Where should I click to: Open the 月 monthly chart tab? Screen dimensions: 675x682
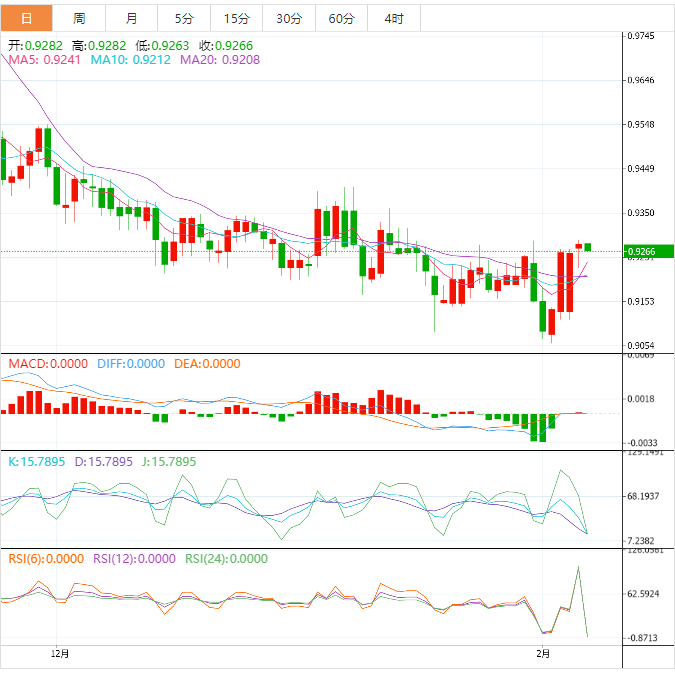coord(132,18)
